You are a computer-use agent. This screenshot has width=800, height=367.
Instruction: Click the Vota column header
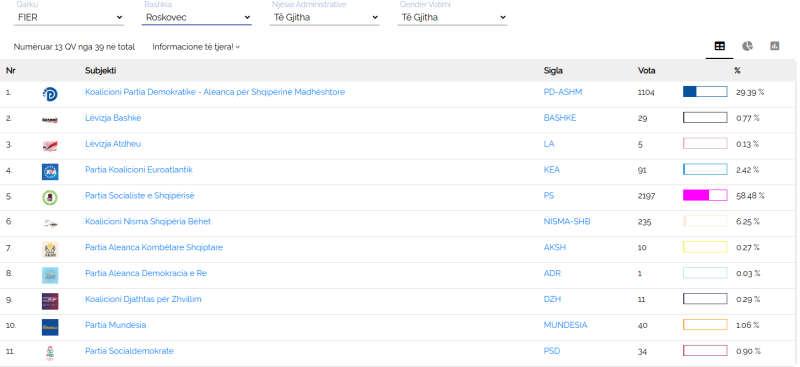pyautogui.click(x=646, y=70)
